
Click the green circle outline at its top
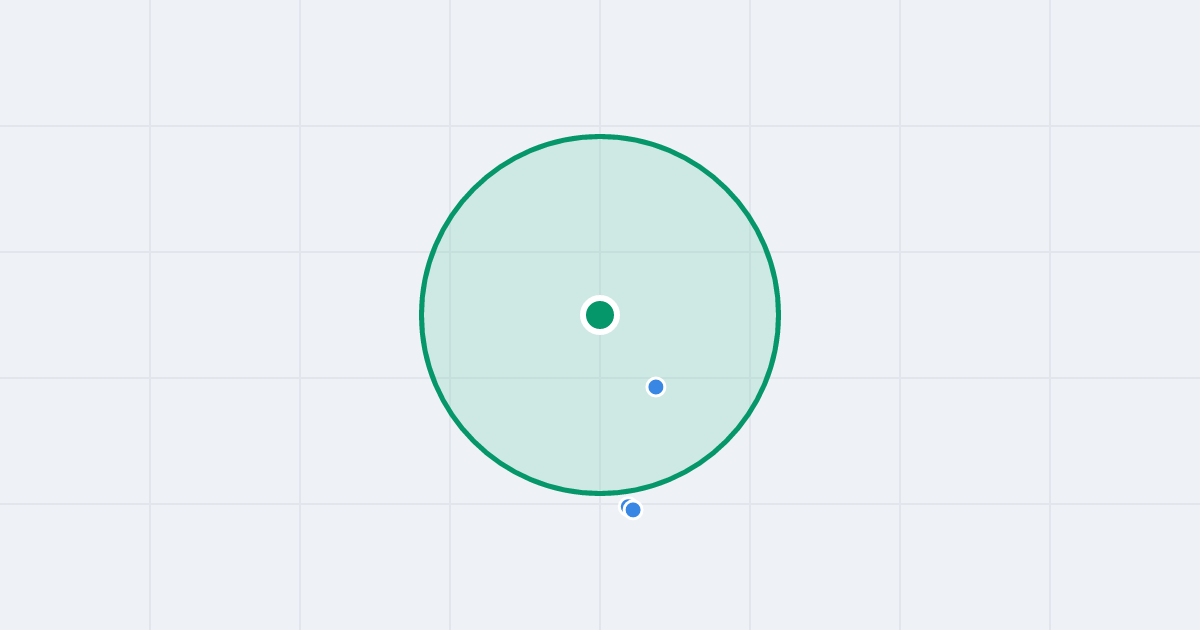[x=600, y=136]
